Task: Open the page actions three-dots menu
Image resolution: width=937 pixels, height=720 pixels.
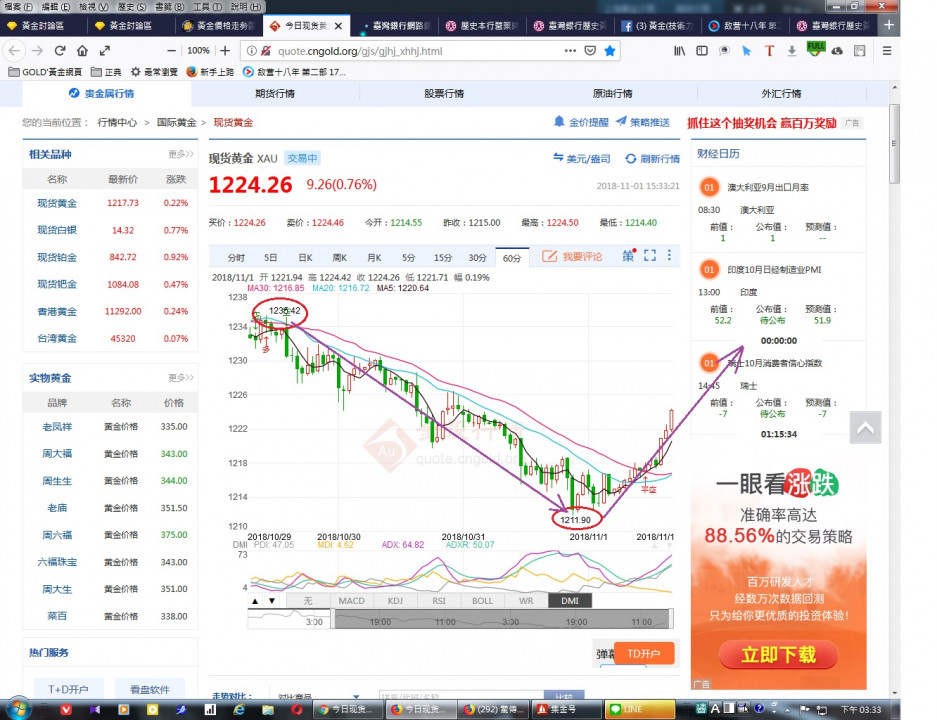Action: click(x=570, y=51)
